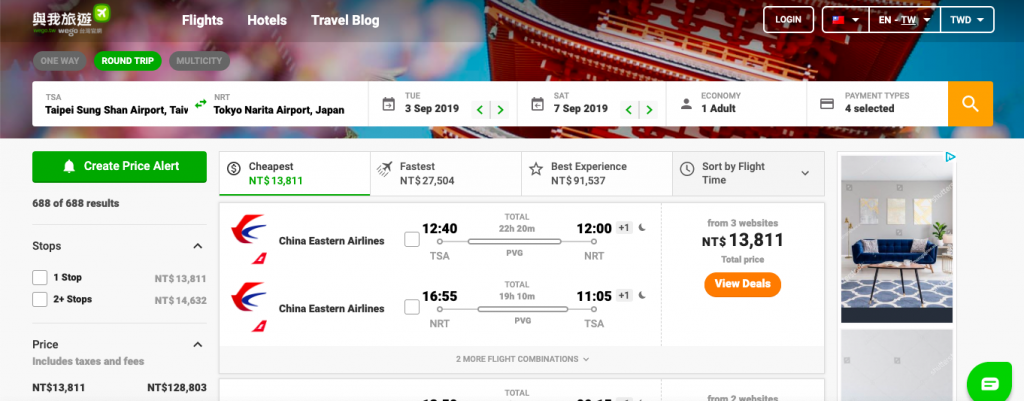The width and height of the screenshot is (1024, 401).
Task: Open the country flag selector
Action: 845,20
